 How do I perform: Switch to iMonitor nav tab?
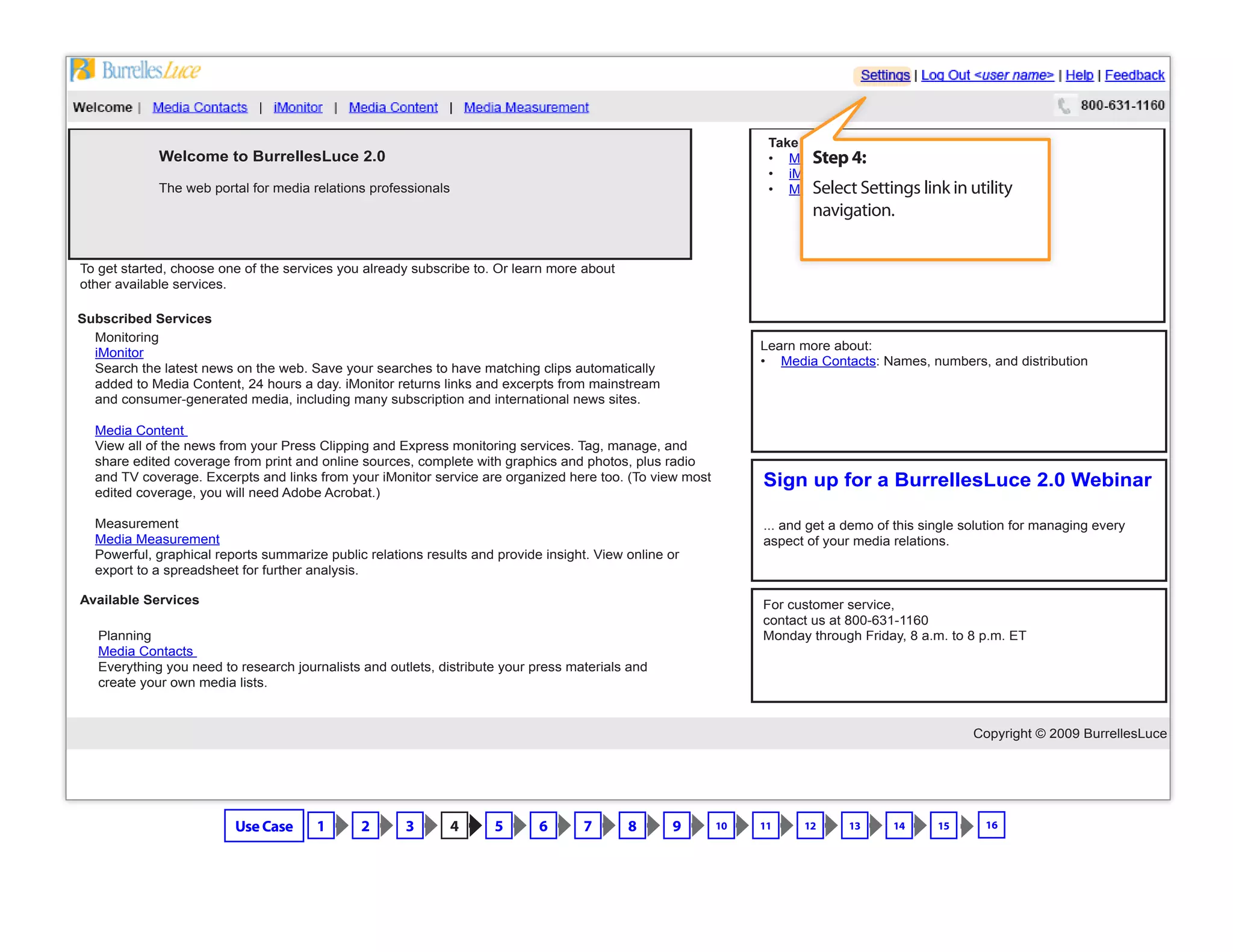pyautogui.click(x=297, y=107)
